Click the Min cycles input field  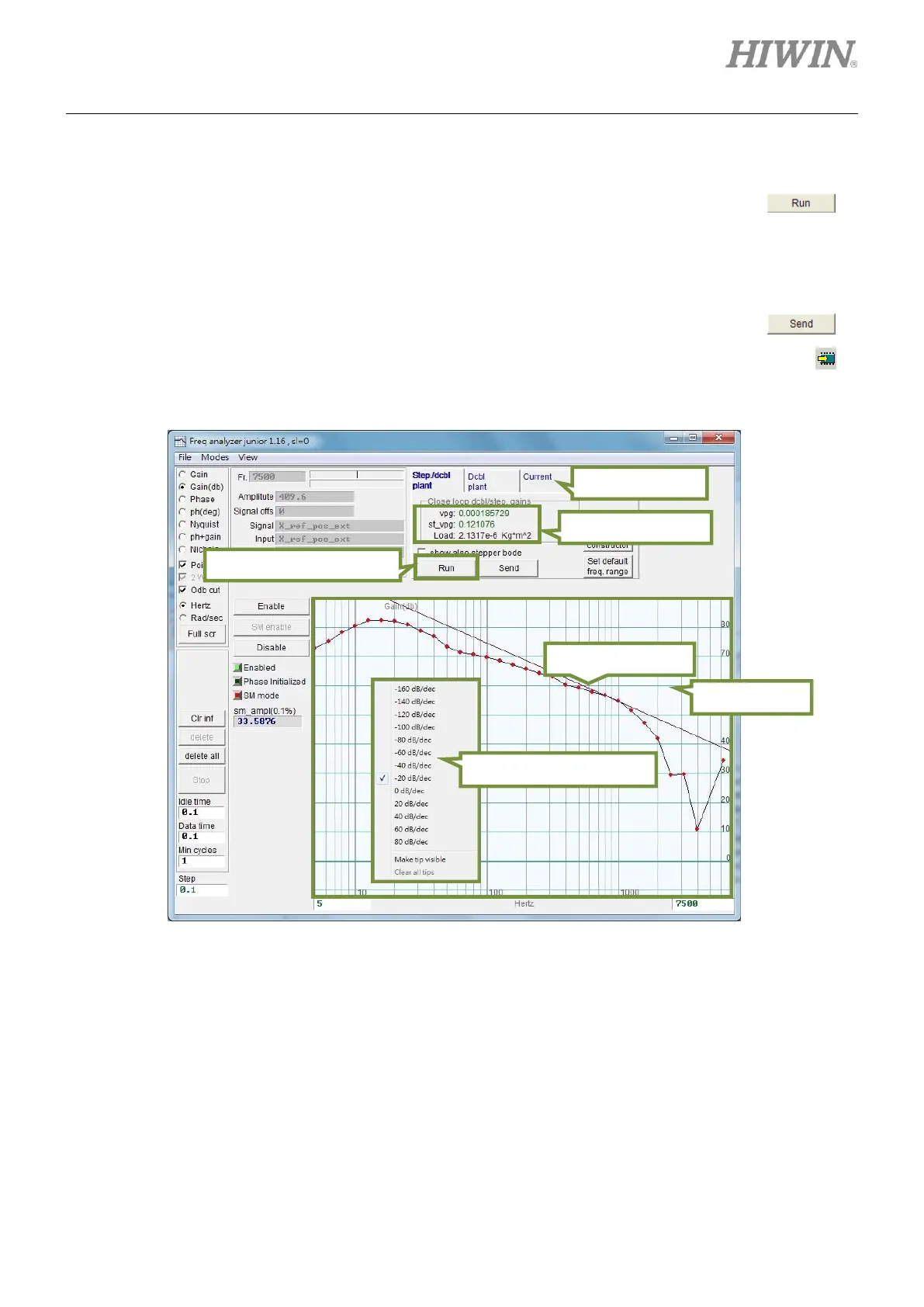[x=202, y=861]
